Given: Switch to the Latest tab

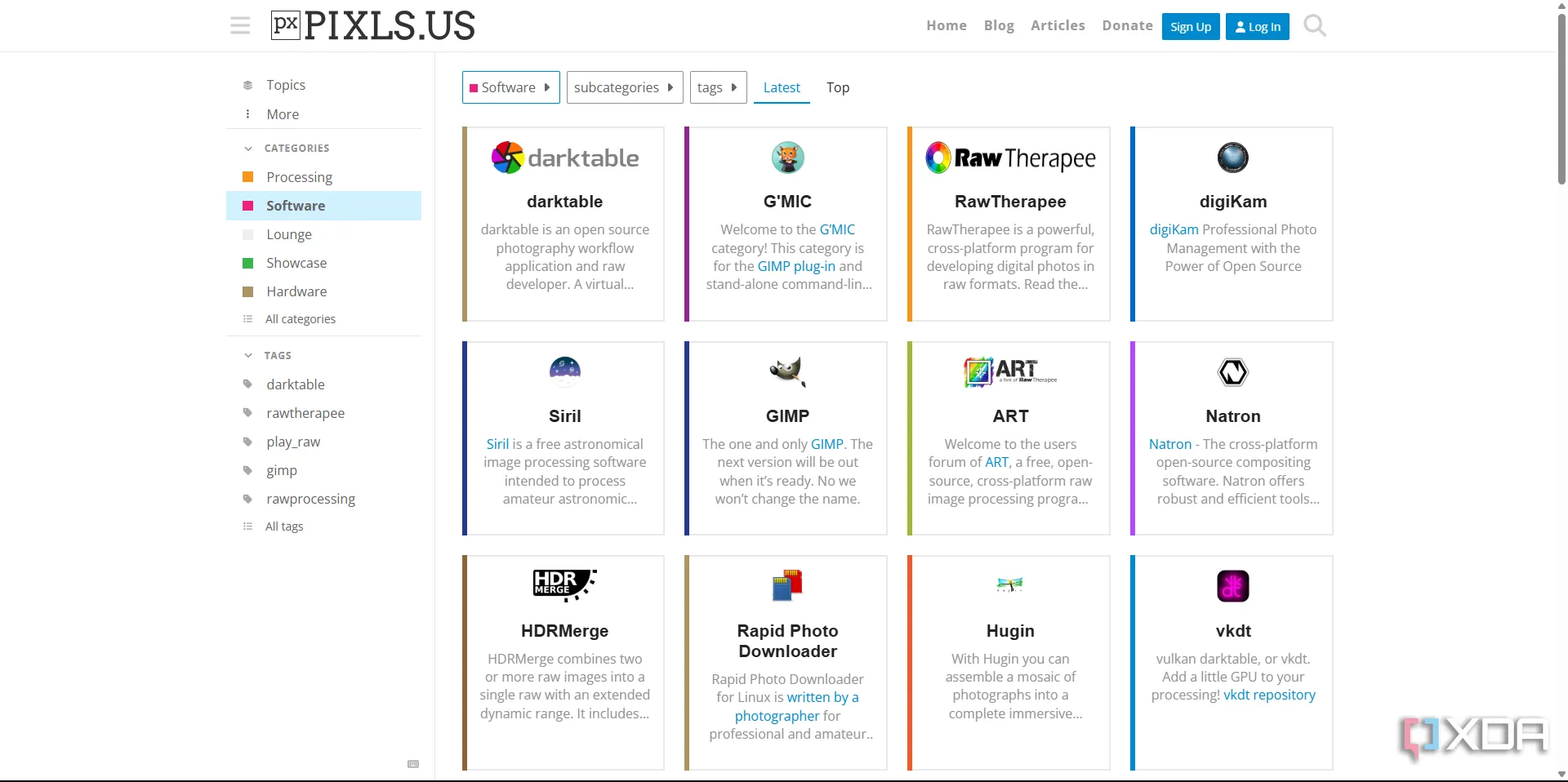Looking at the screenshot, I should point(782,87).
